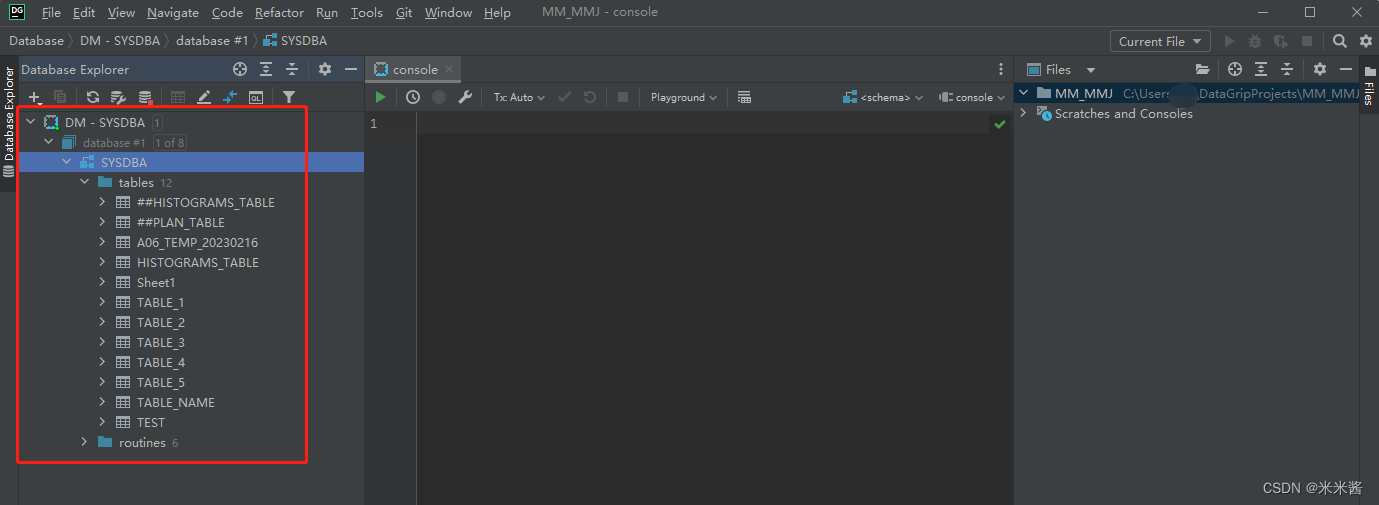This screenshot has width=1379, height=505.
Task: Open Query Console via the QL icon
Action: [x=256, y=97]
